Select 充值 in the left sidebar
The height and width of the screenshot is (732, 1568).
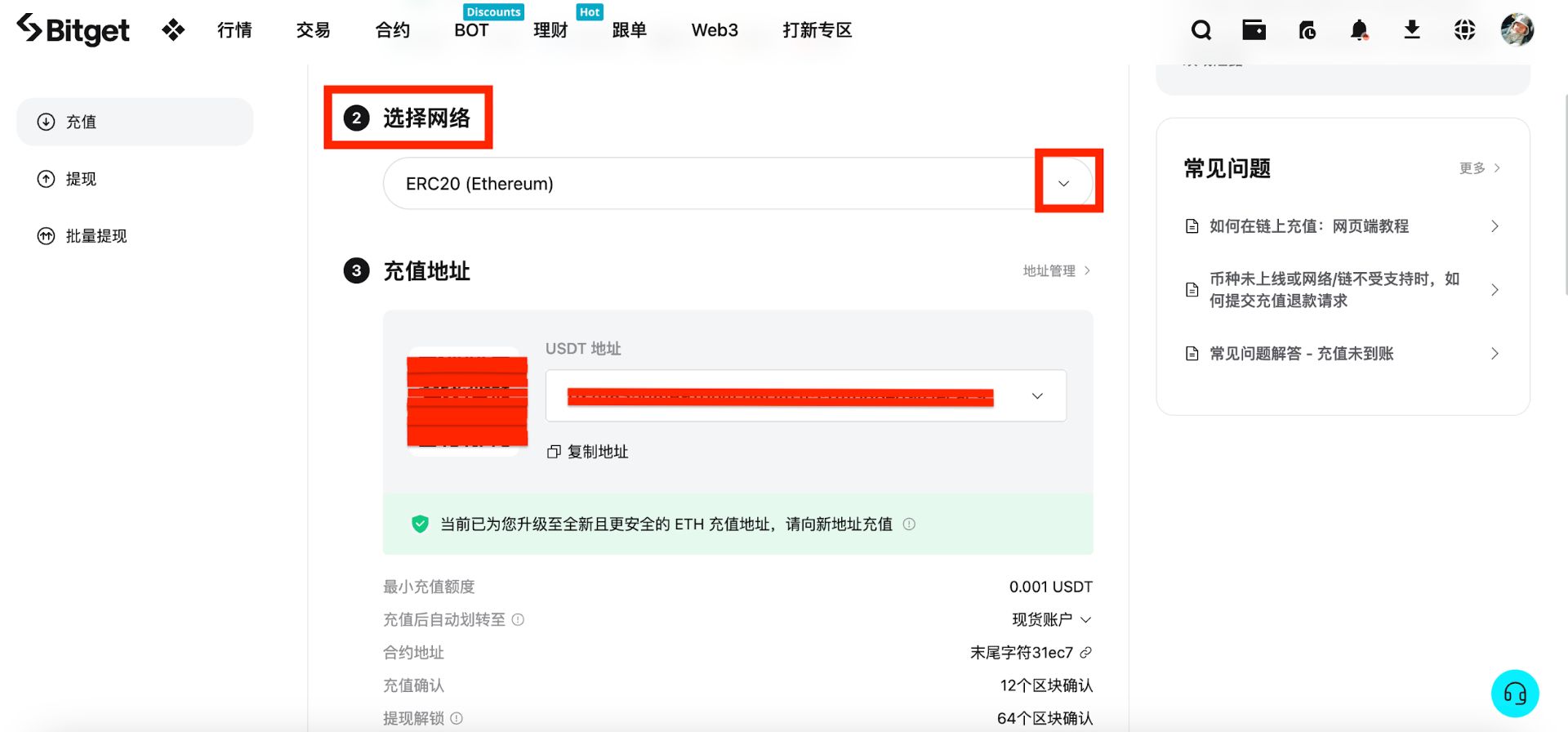coord(135,122)
